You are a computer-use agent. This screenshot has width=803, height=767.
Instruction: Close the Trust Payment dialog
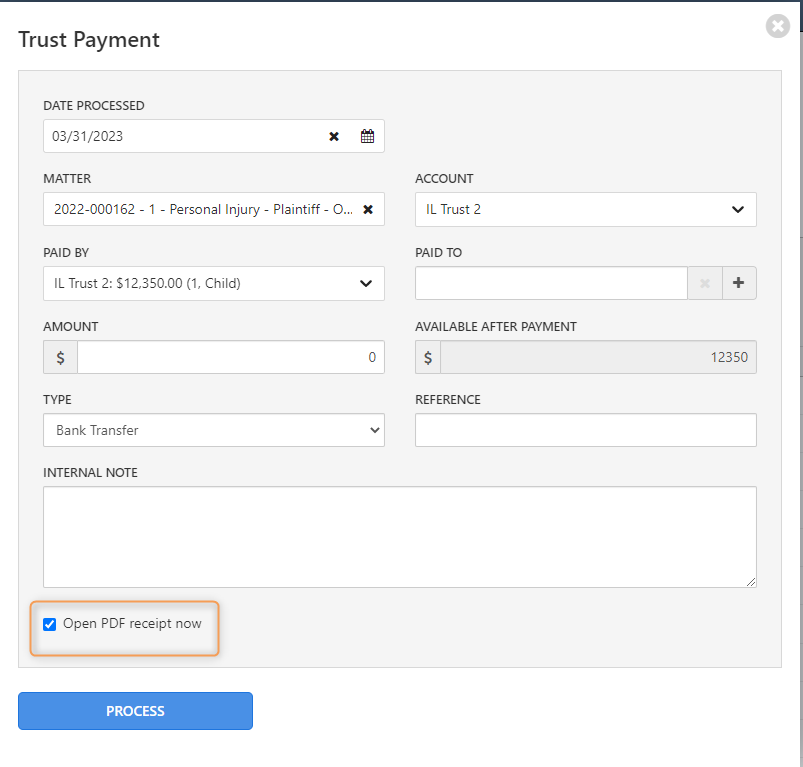(x=777, y=26)
